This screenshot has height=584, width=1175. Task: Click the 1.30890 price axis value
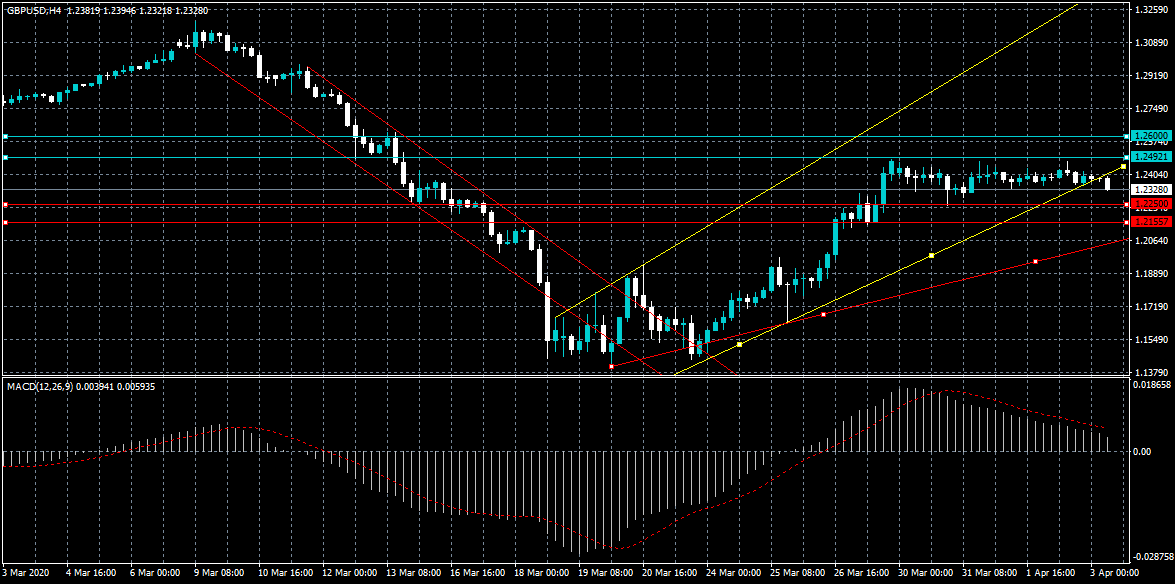(1152, 43)
